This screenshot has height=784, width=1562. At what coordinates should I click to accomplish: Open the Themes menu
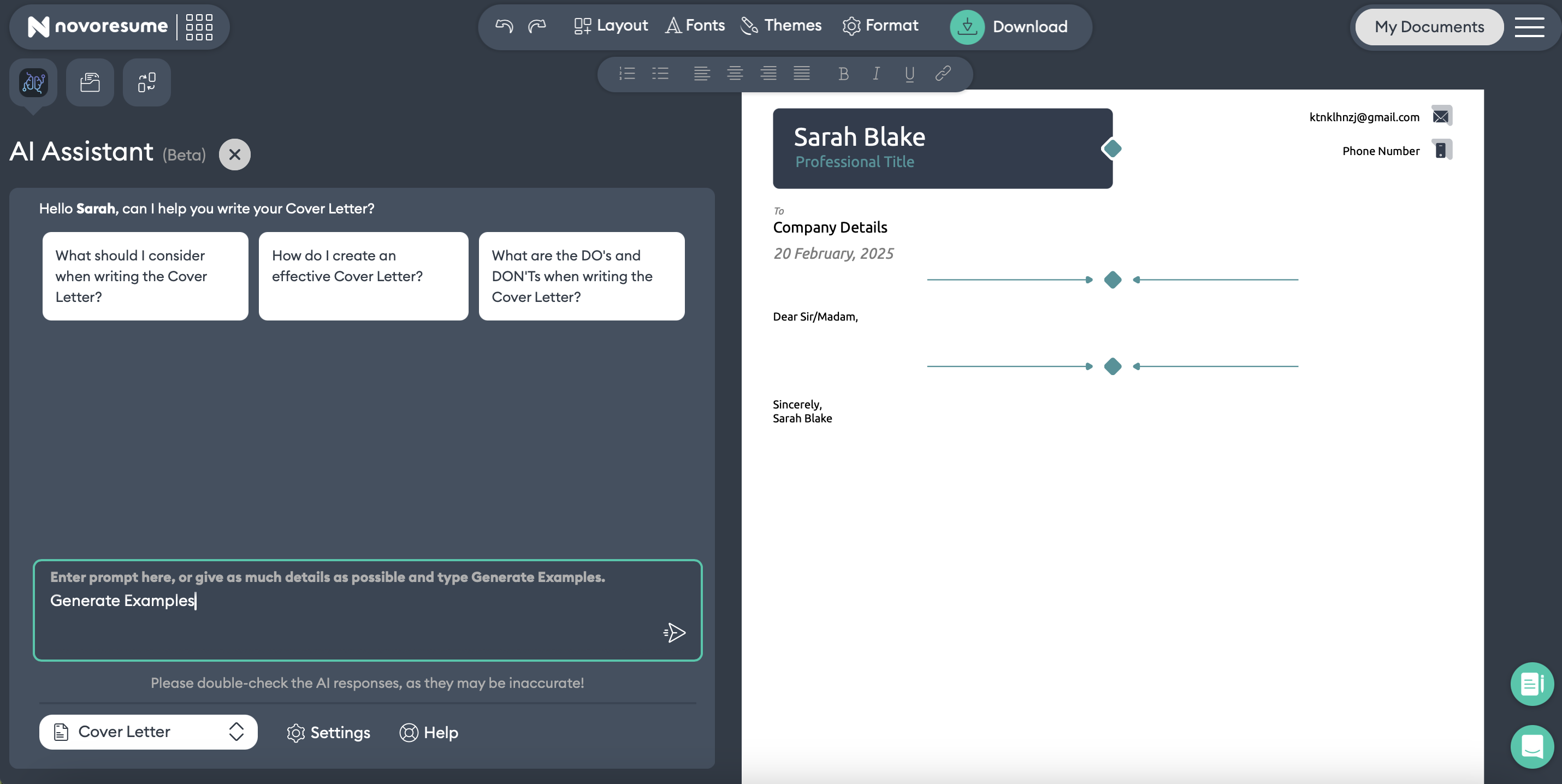[x=781, y=26]
